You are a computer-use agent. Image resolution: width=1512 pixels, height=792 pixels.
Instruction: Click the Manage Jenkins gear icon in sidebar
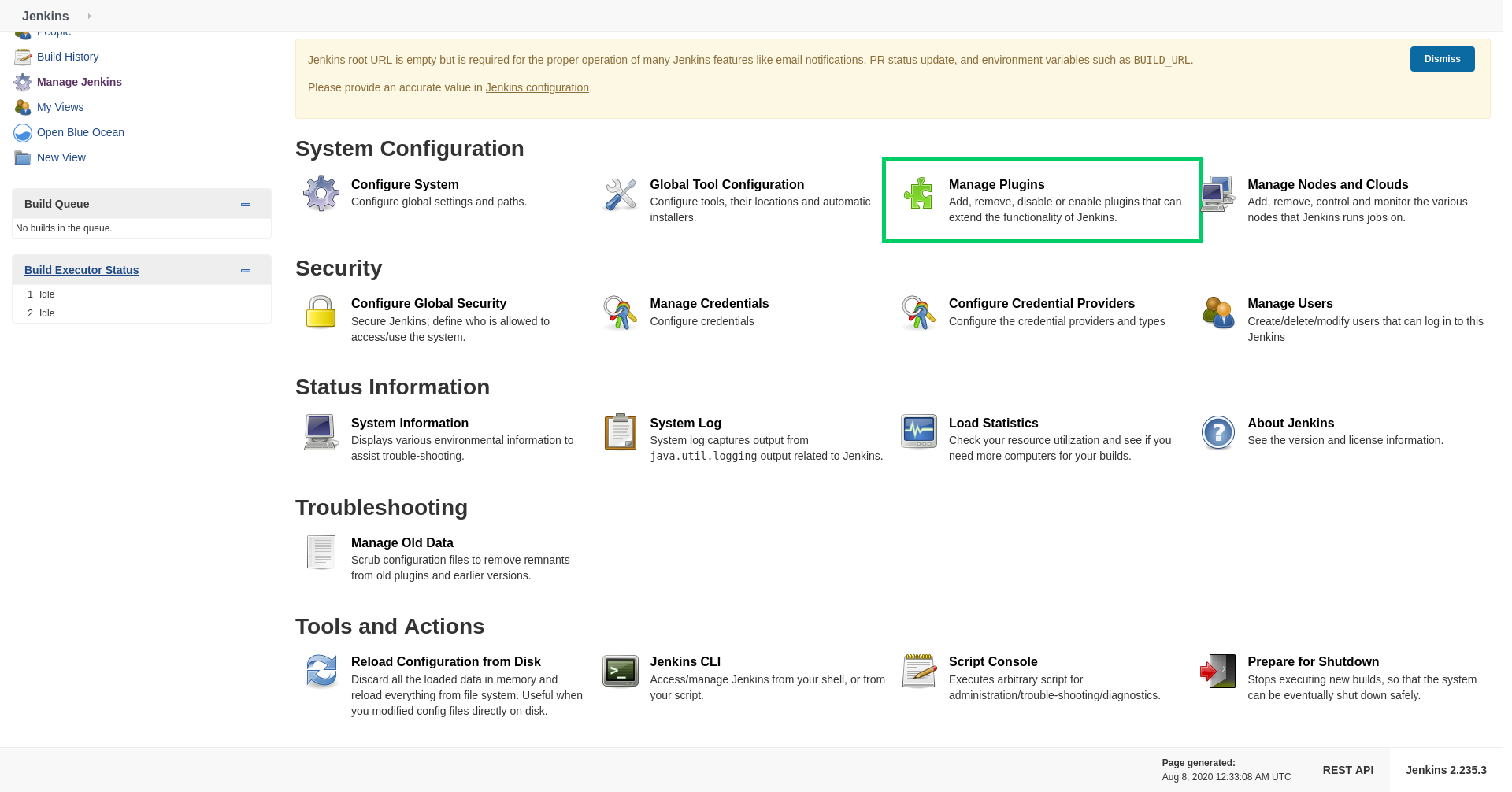[x=23, y=82]
